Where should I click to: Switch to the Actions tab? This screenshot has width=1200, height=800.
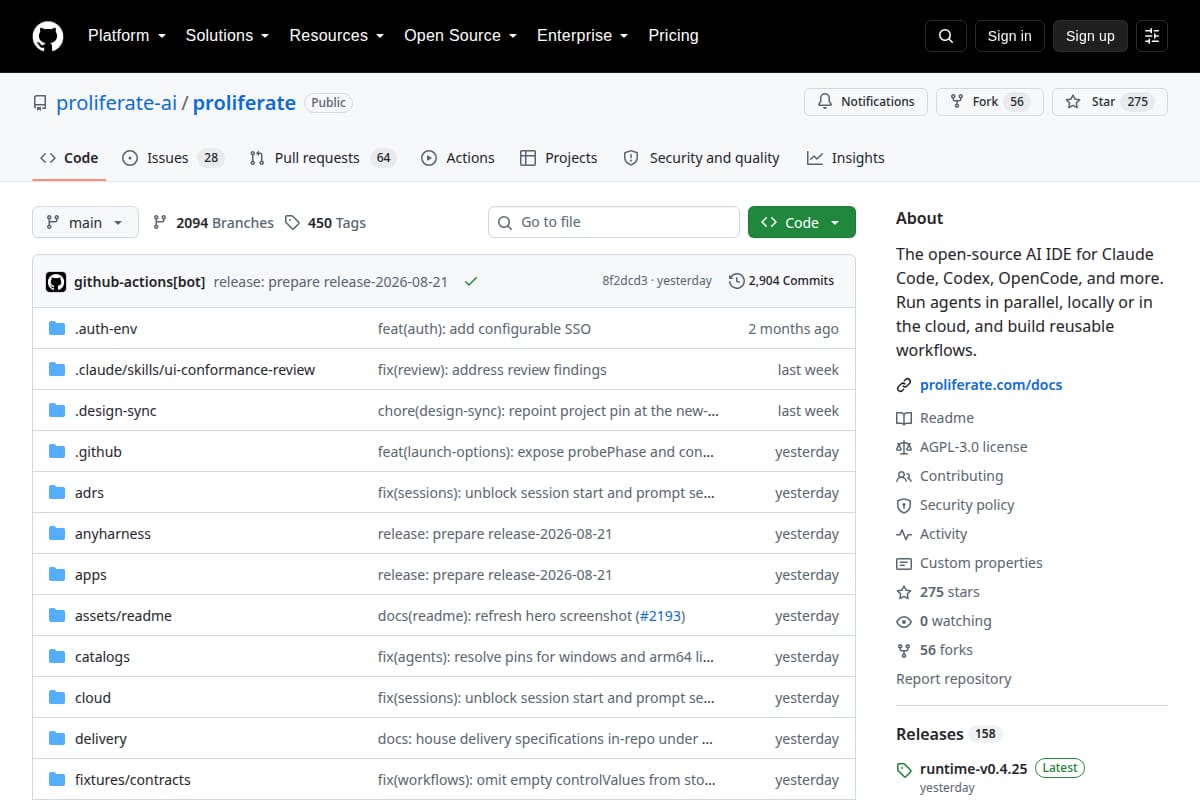click(458, 158)
